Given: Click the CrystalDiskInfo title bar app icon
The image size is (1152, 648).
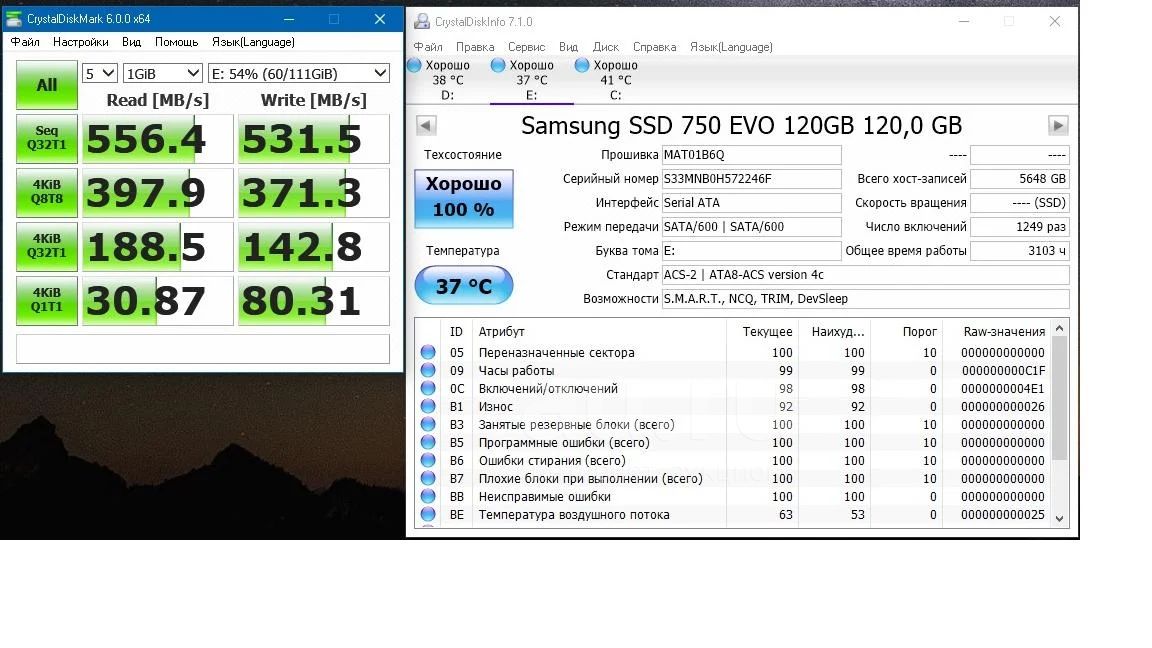Looking at the screenshot, I should coord(422,21).
